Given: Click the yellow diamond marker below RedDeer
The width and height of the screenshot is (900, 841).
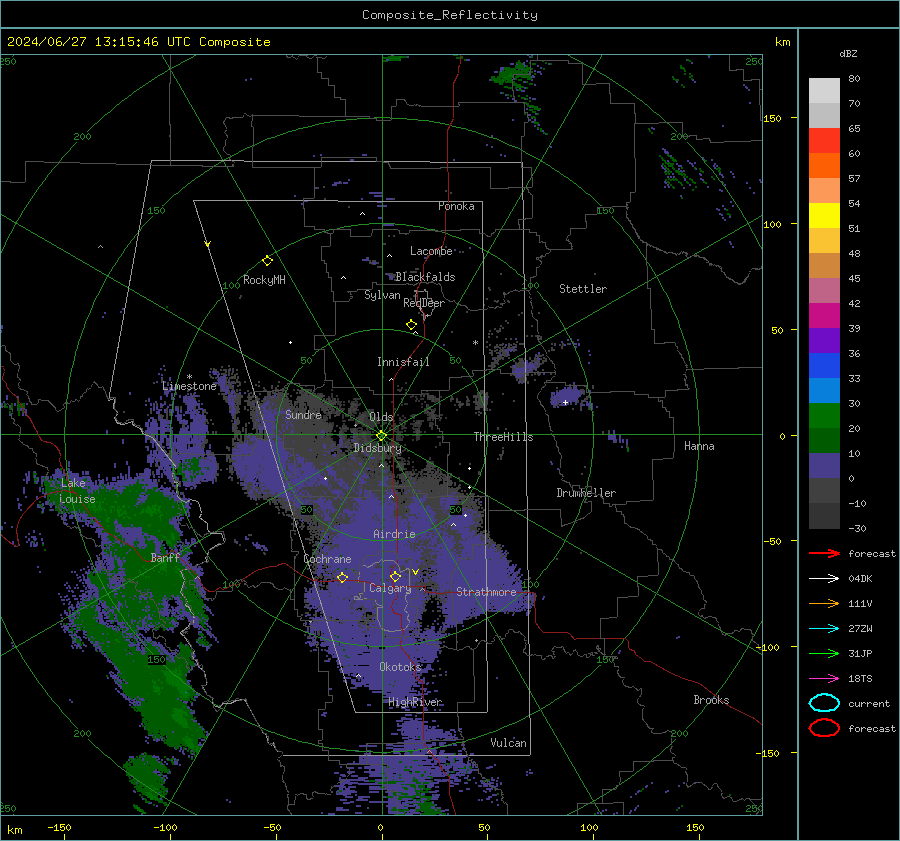Looking at the screenshot, I should [x=411, y=325].
